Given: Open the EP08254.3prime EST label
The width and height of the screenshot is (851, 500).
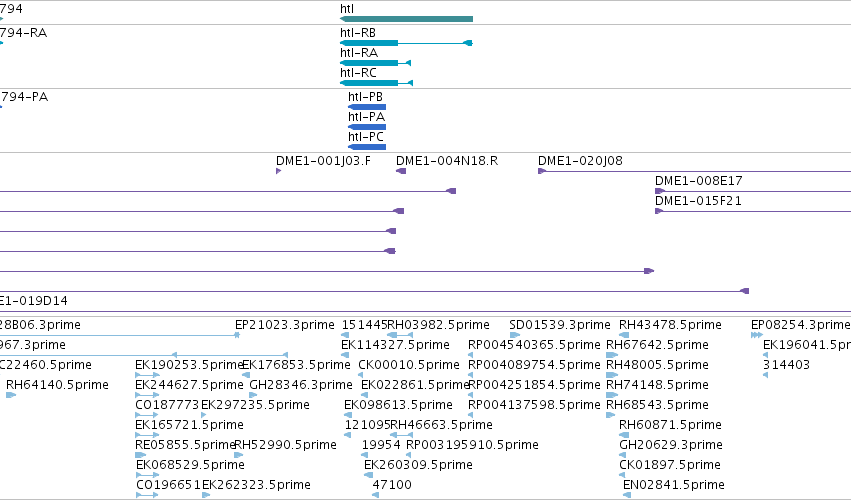Looking at the screenshot, I should [801, 325].
